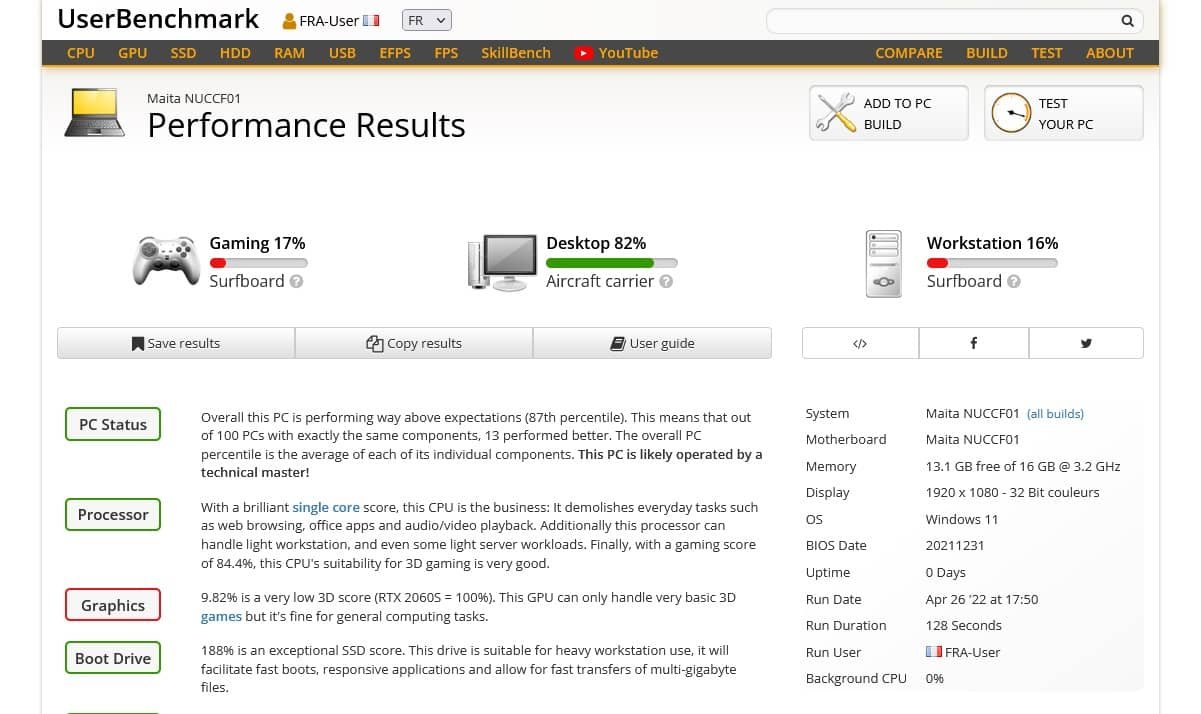
Task: Focus the top search input field
Action: click(x=942, y=20)
